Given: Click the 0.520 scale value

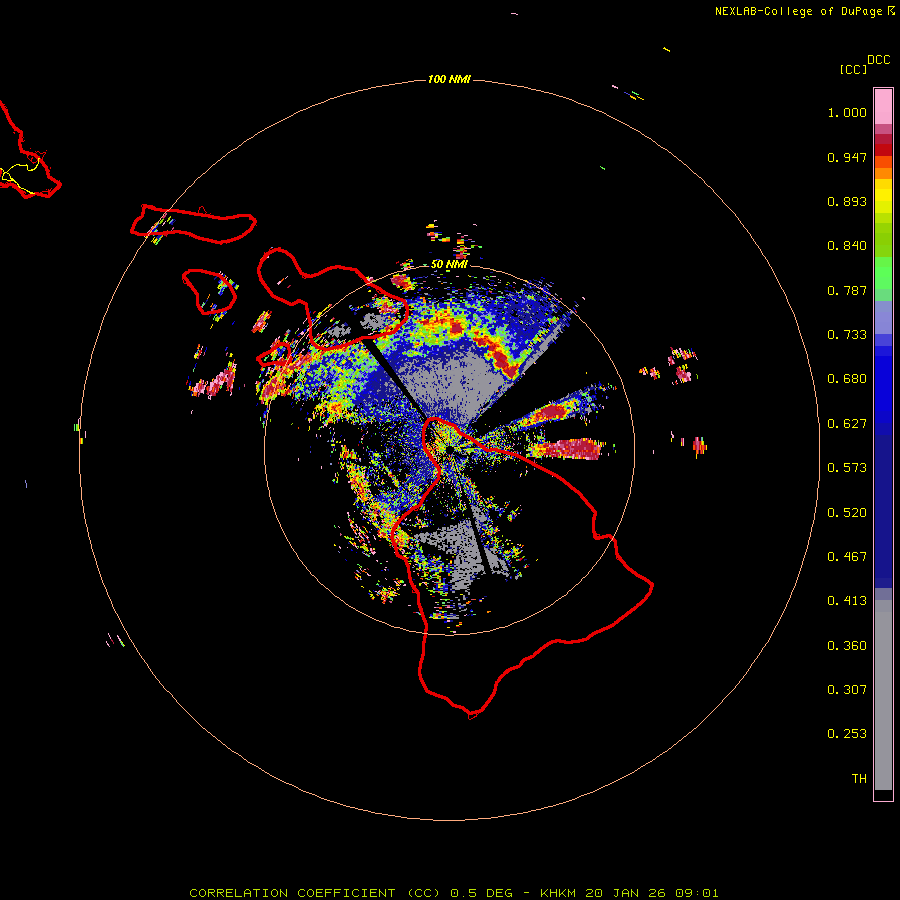Looking at the screenshot, I should pos(847,513).
